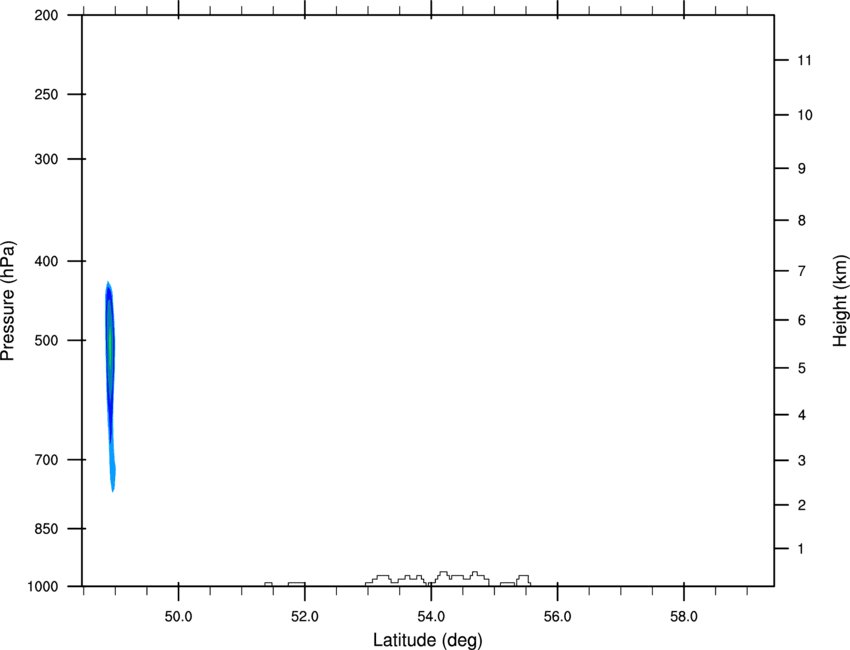Click the 300 pressure tick label
850x650 pixels.
click(x=46, y=159)
